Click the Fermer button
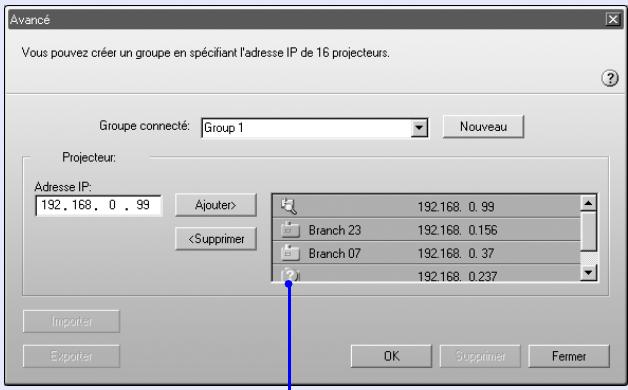 tap(569, 356)
